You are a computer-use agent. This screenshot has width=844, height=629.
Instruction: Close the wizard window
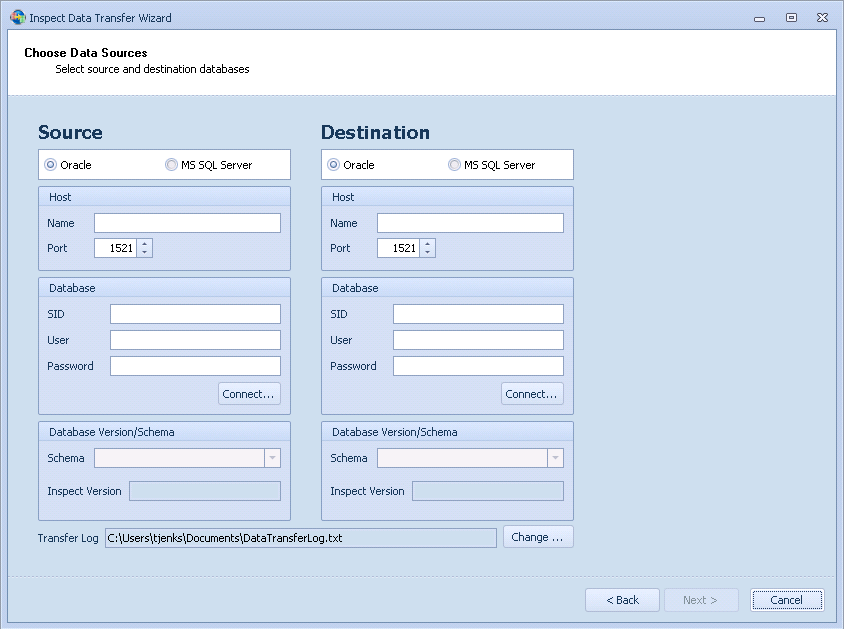(x=822, y=17)
